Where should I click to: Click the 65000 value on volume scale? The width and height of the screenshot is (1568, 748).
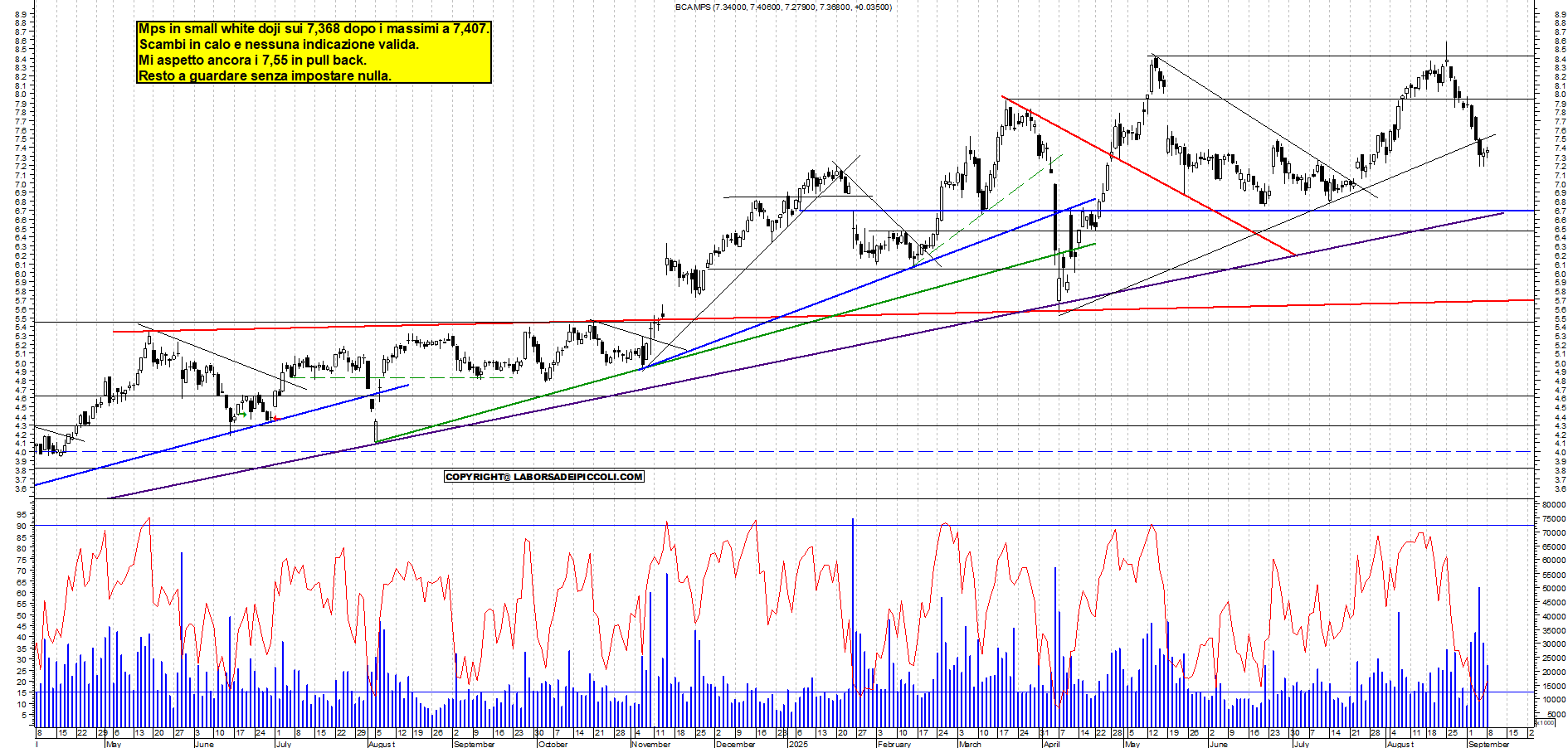[x=1554, y=546]
